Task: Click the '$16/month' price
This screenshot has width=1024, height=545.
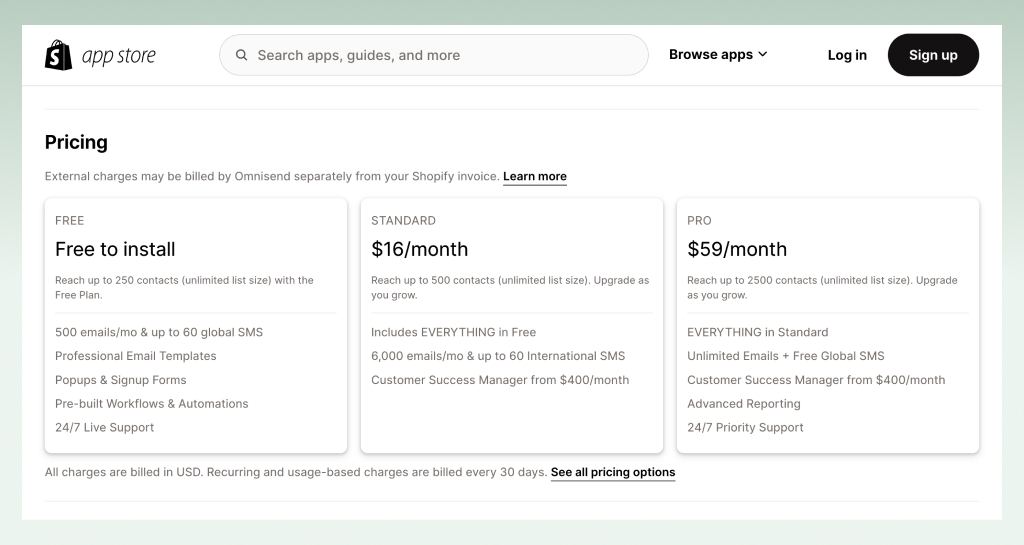Action: [419, 249]
